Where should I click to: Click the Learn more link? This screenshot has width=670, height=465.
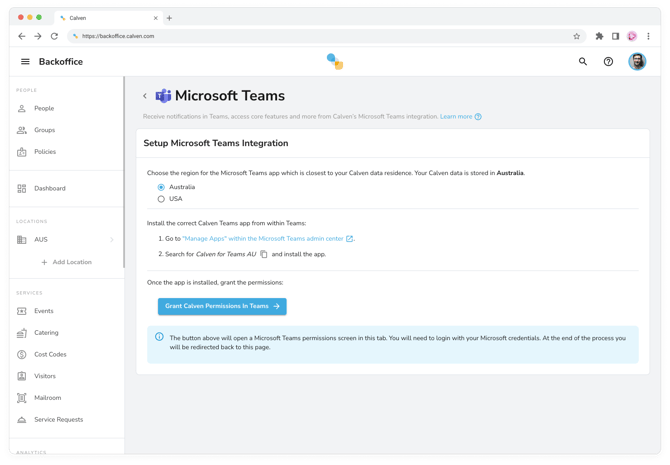click(457, 117)
